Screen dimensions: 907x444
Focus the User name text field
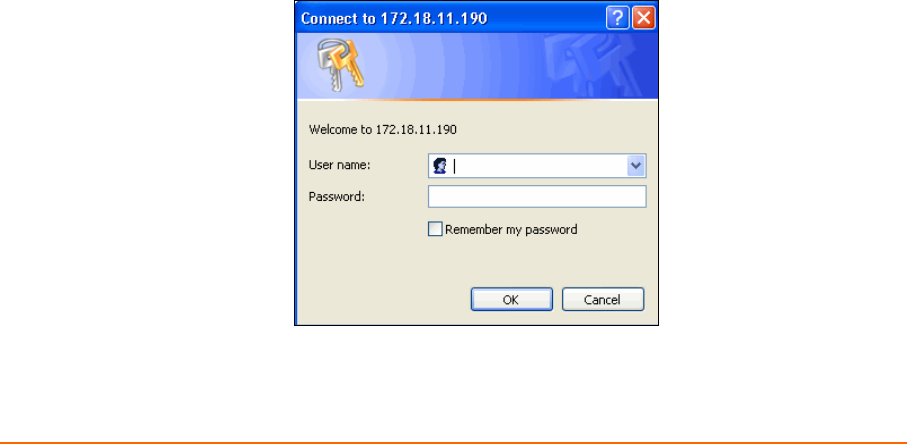[x=537, y=166]
